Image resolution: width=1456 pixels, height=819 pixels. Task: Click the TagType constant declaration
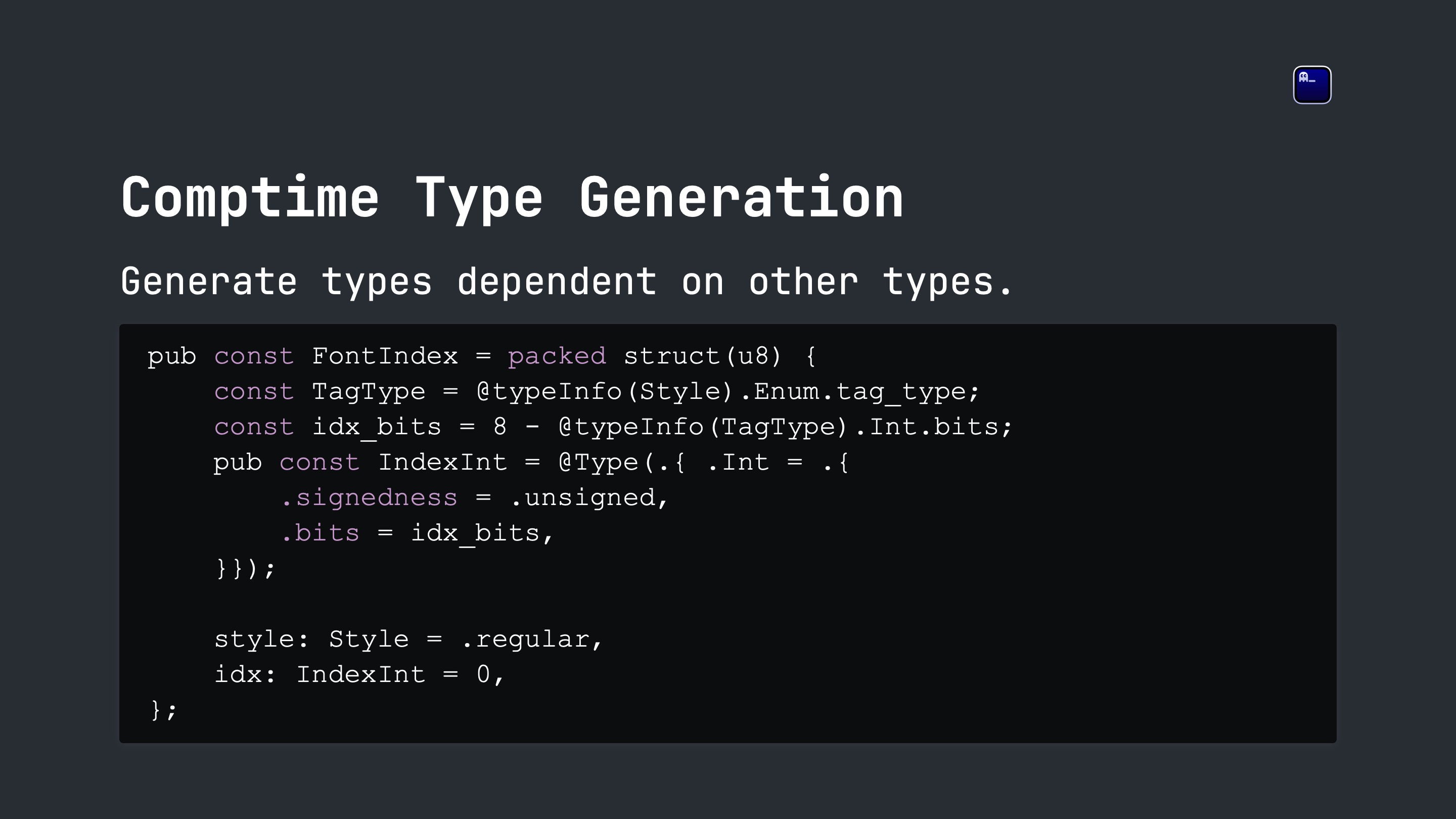click(x=369, y=392)
